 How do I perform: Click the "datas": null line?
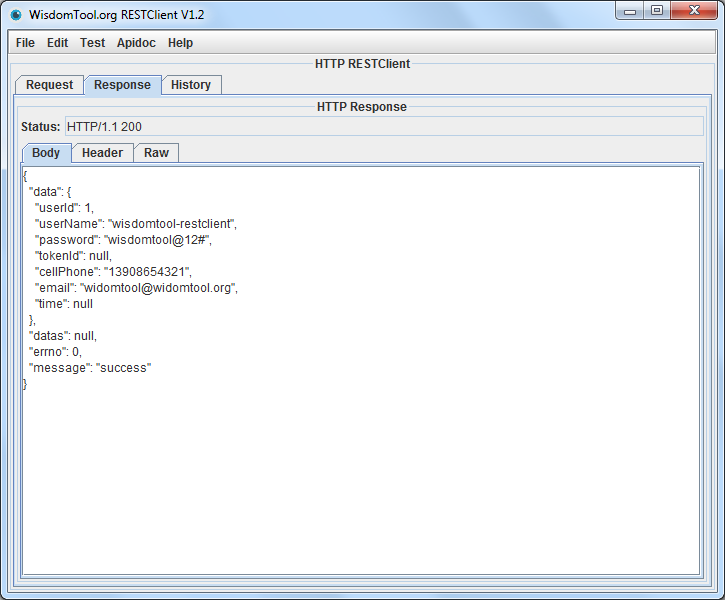[x=63, y=336]
